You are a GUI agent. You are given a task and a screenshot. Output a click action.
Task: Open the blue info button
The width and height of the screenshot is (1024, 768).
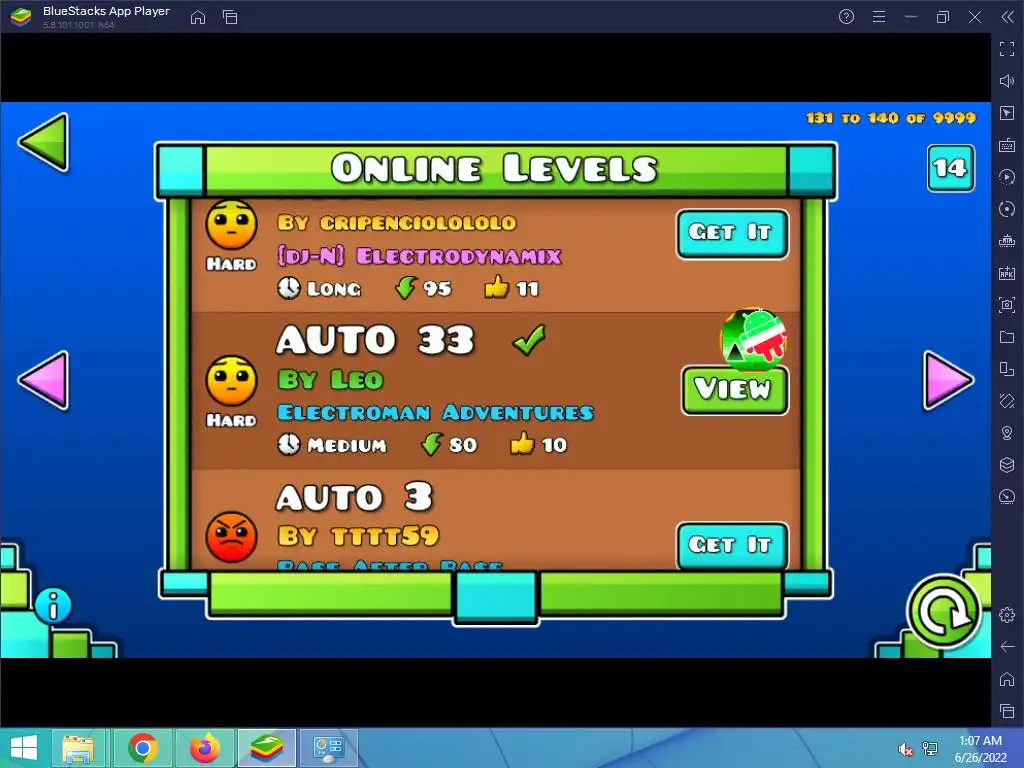coord(53,606)
